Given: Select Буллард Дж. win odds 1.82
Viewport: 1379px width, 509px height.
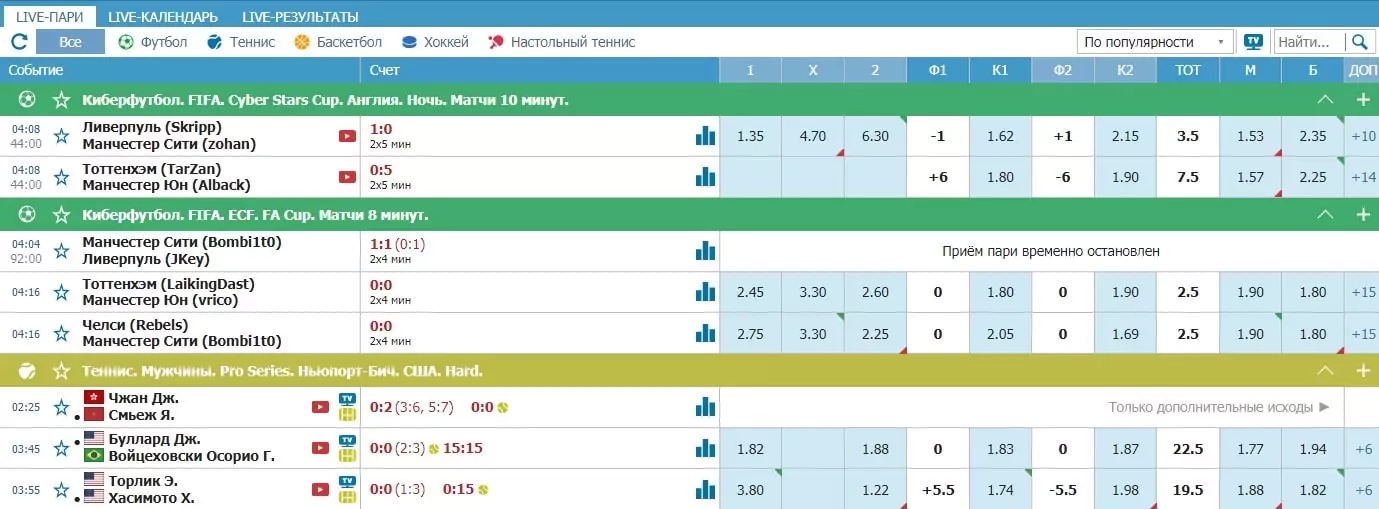Looking at the screenshot, I should (750, 448).
